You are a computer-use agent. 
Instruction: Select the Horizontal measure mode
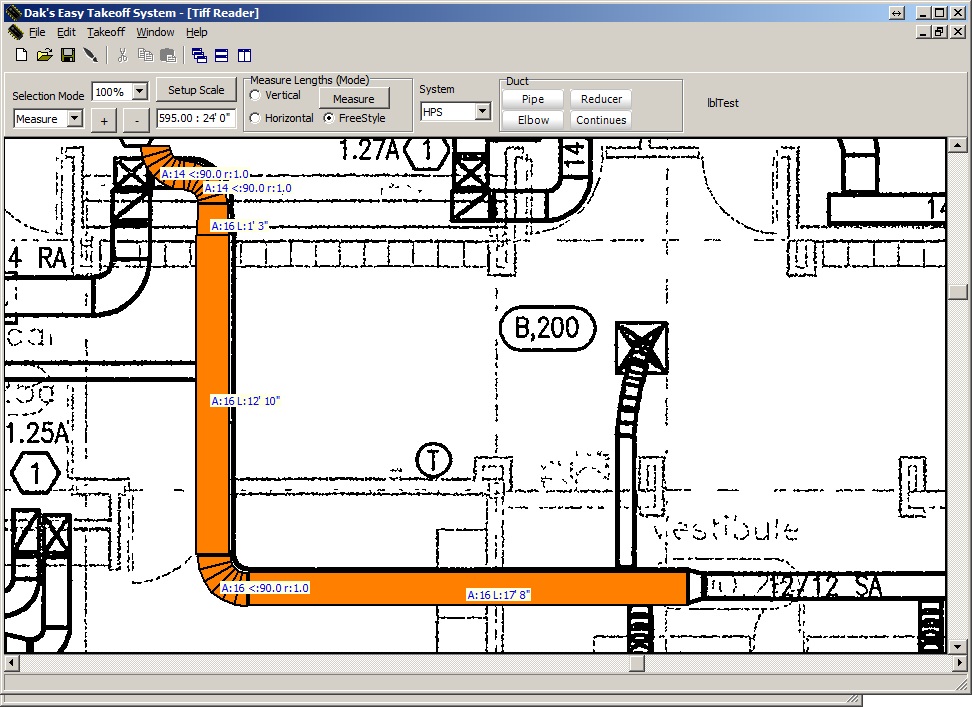(255, 118)
